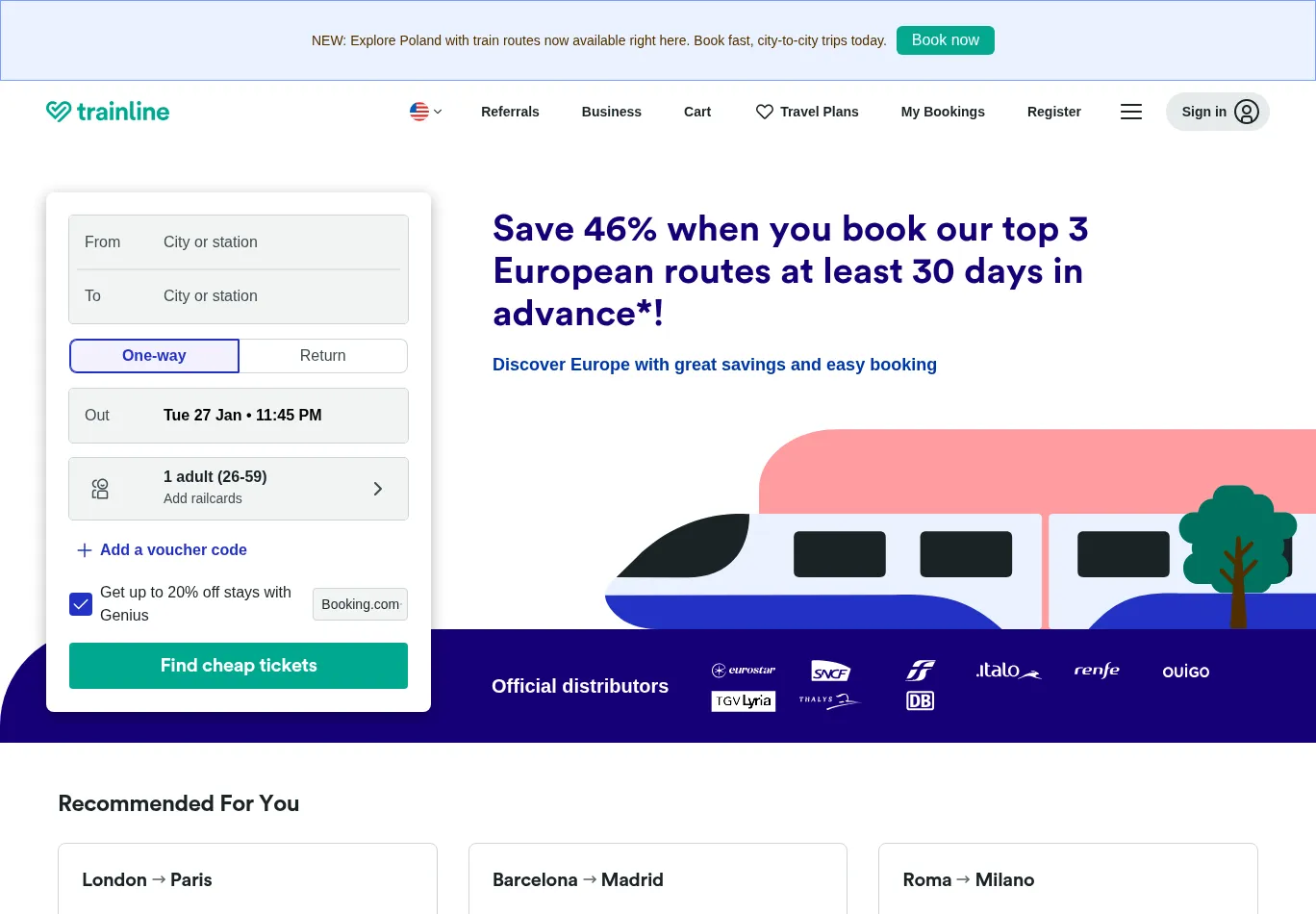
Task: Click the Travel Plans heart icon
Action: click(x=765, y=112)
